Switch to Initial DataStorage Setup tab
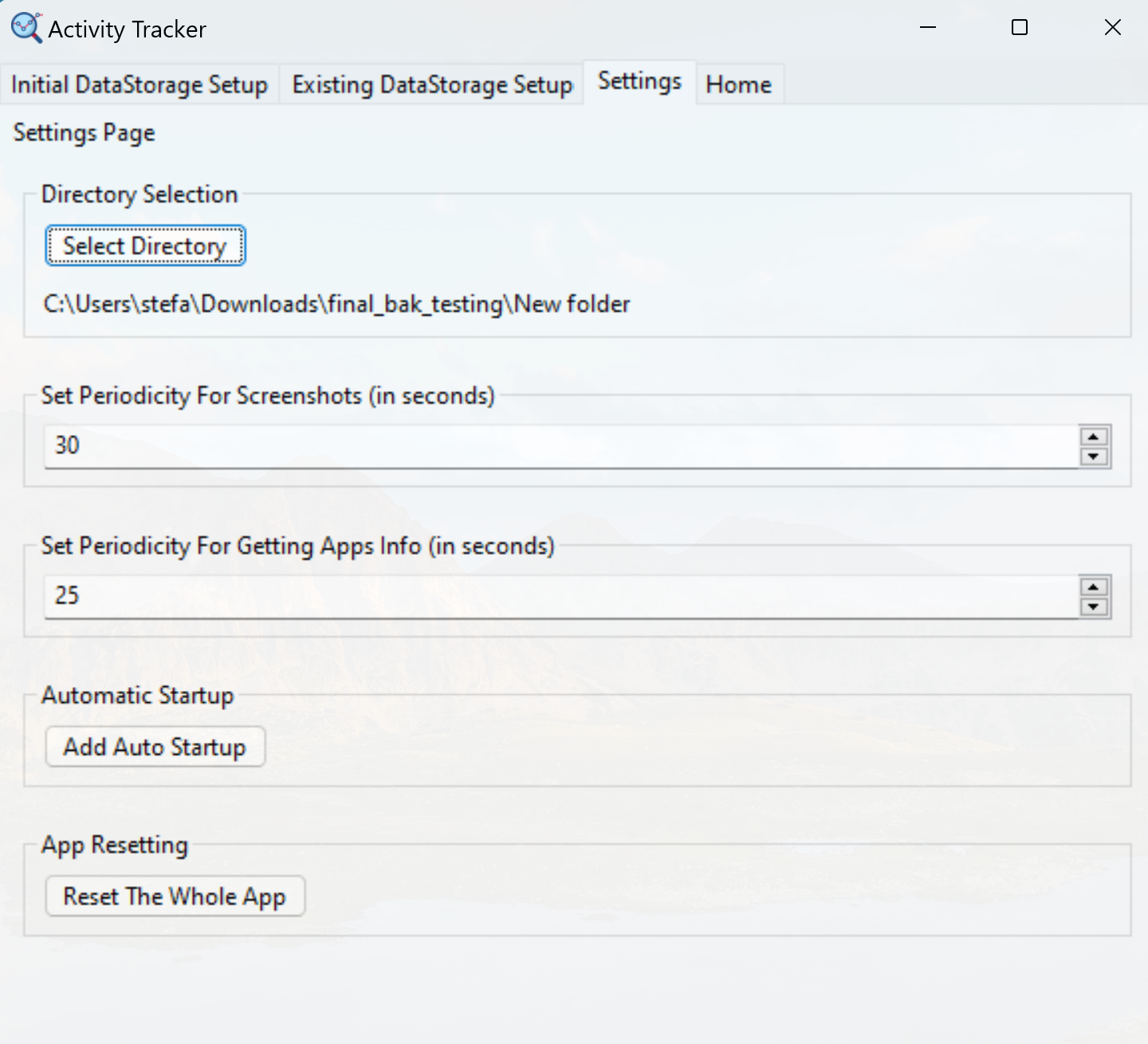This screenshot has width=1148, height=1044. [140, 84]
